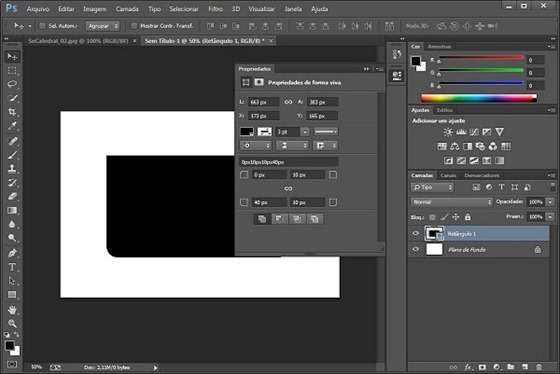Hide the Retângulo 1 layer
The height and width of the screenshot is (374, 560).
(x=416, y=233)
